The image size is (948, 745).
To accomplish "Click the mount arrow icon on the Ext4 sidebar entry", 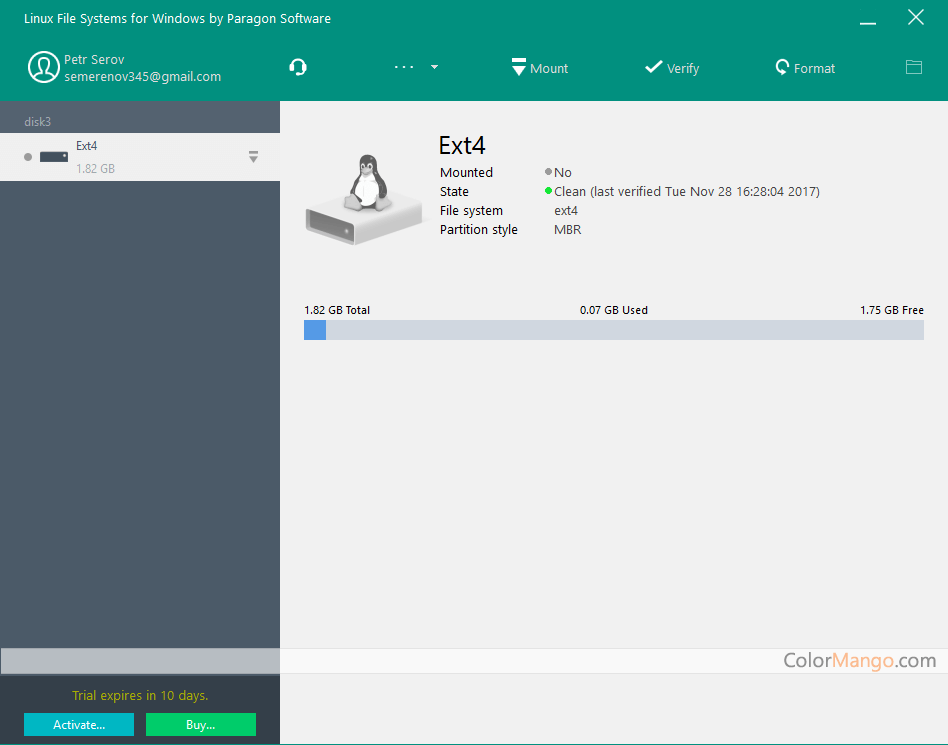I will (253, 157).
